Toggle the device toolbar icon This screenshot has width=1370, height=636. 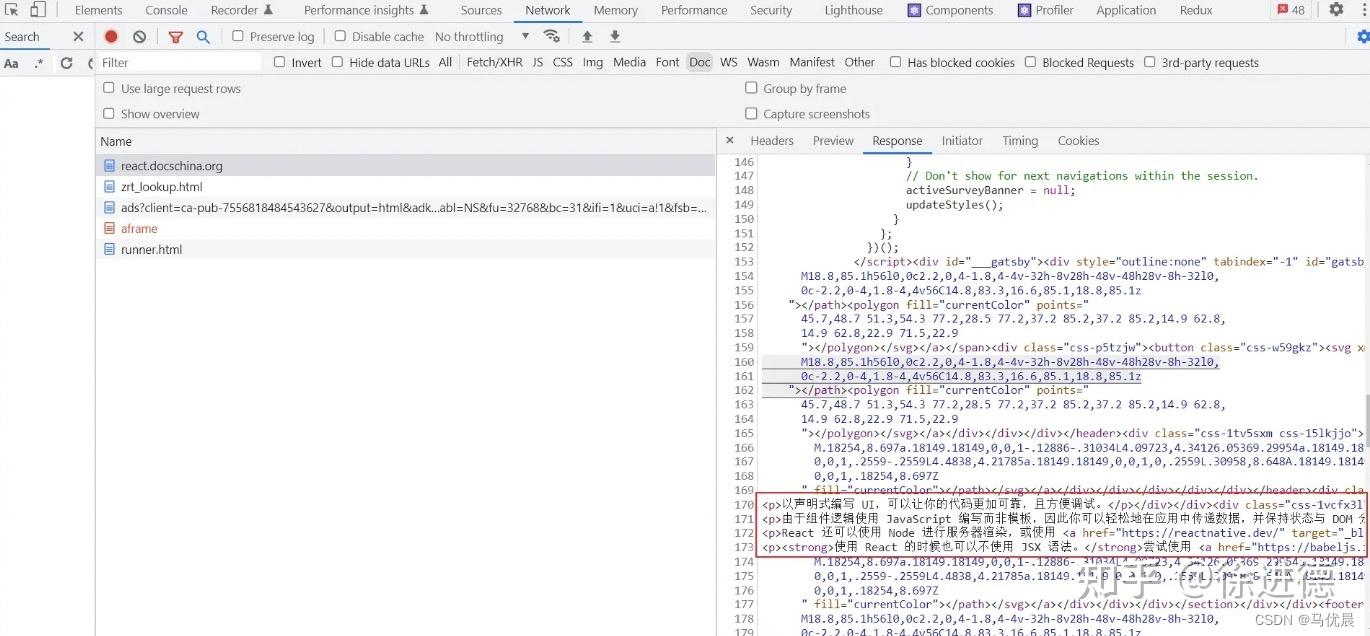(37, 10)
